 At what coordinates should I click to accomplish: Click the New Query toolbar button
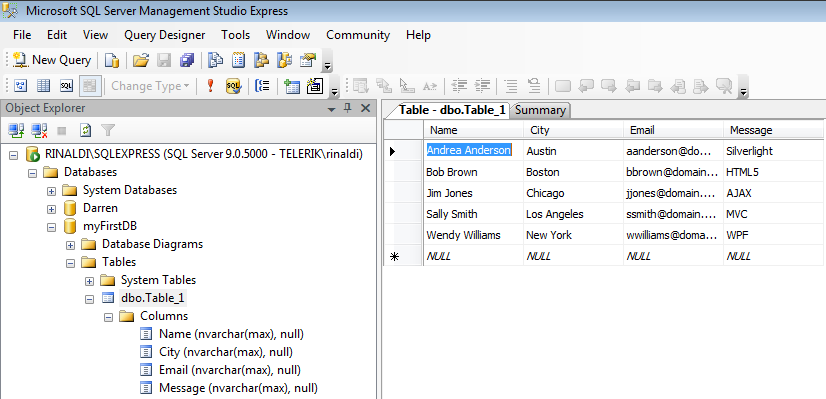pos(52,60)
